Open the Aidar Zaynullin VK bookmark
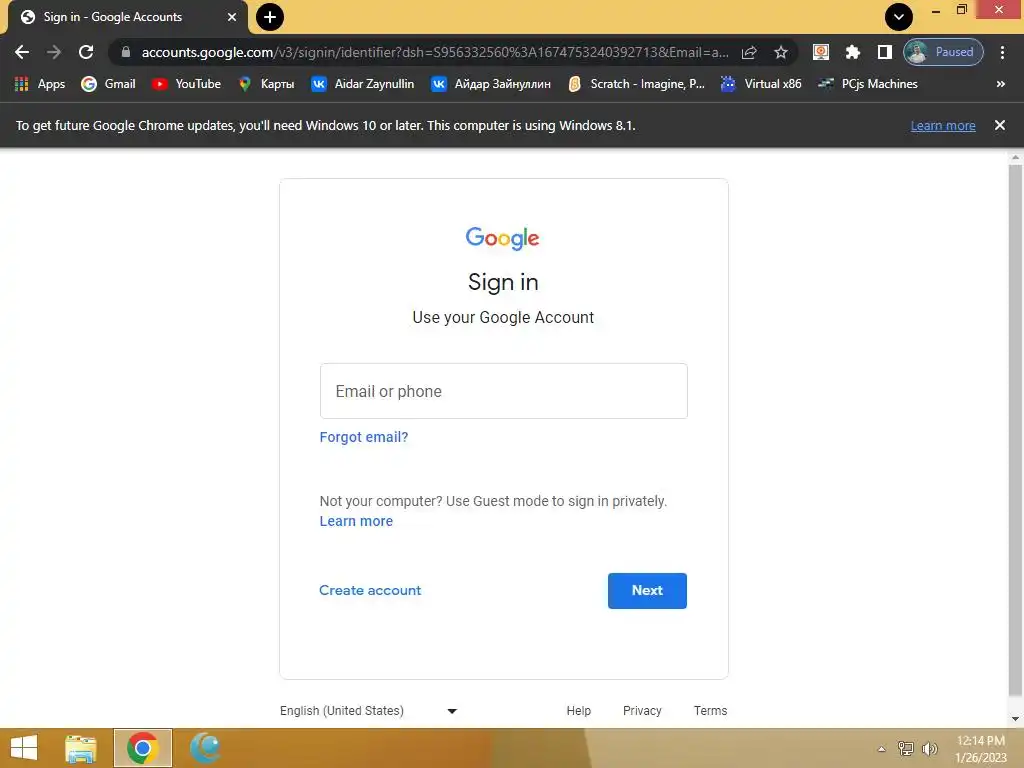Screen dimensions: 1024x768 pos(362,84)
